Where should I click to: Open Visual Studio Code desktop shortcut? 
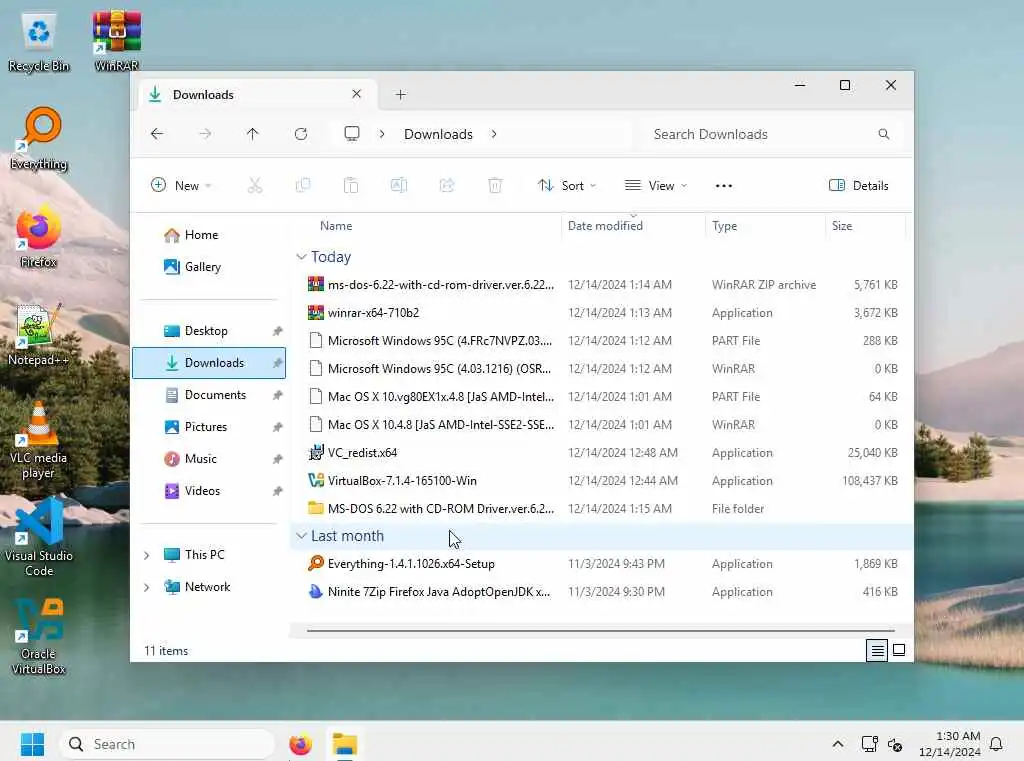39,537
